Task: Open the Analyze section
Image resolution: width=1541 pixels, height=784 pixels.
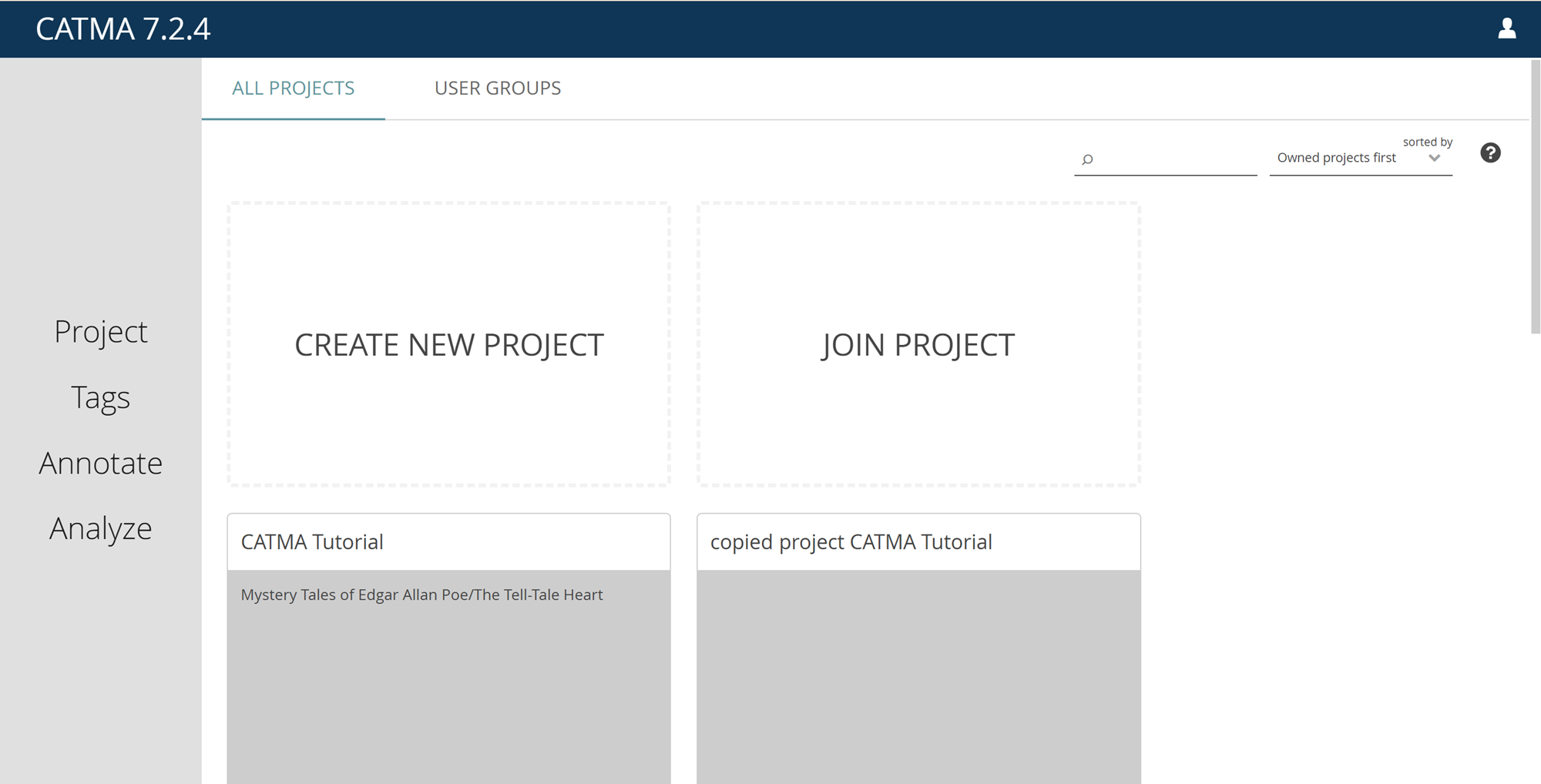Action: [100, 528]
